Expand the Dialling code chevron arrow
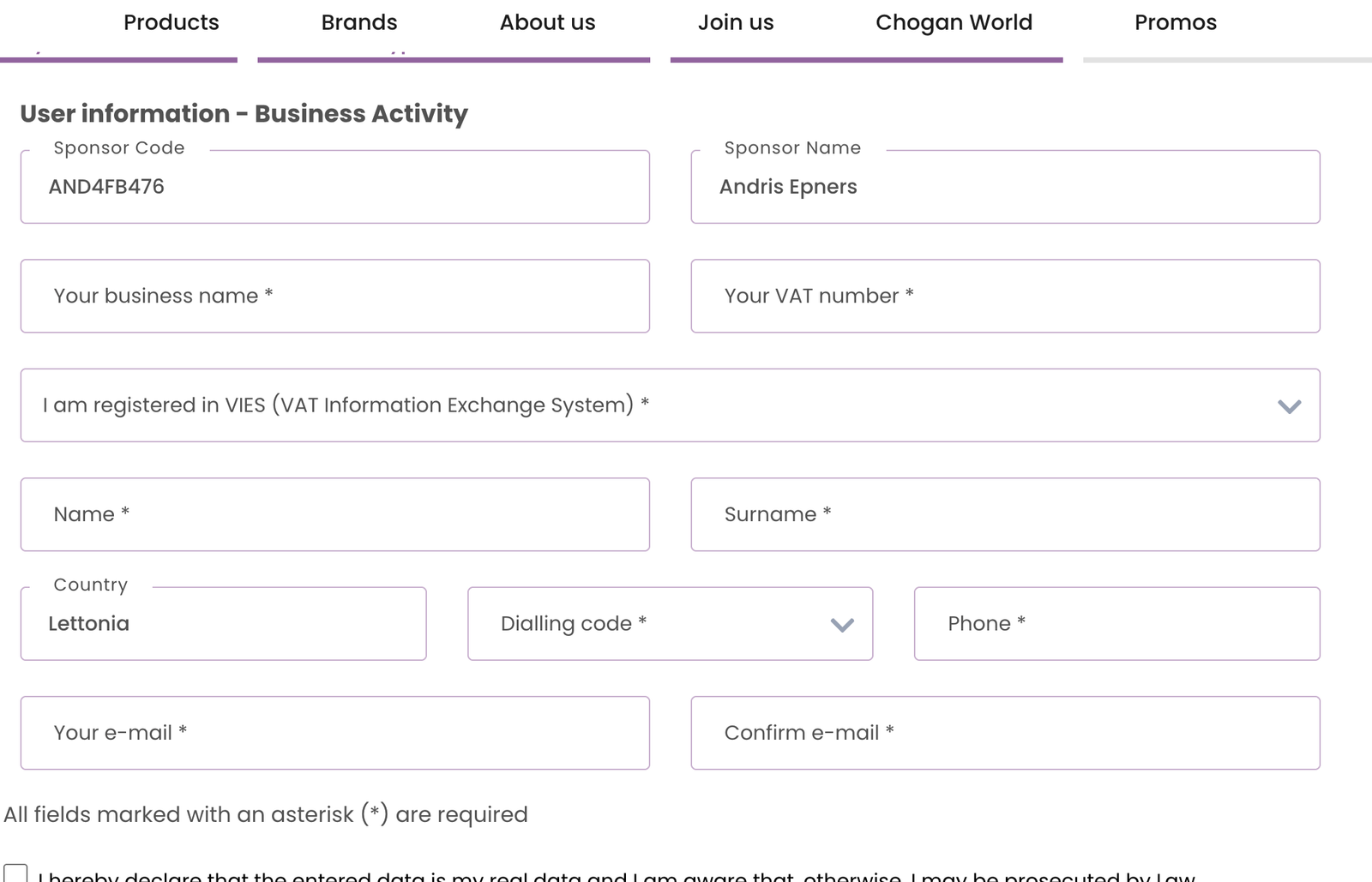 pos(842,625)
